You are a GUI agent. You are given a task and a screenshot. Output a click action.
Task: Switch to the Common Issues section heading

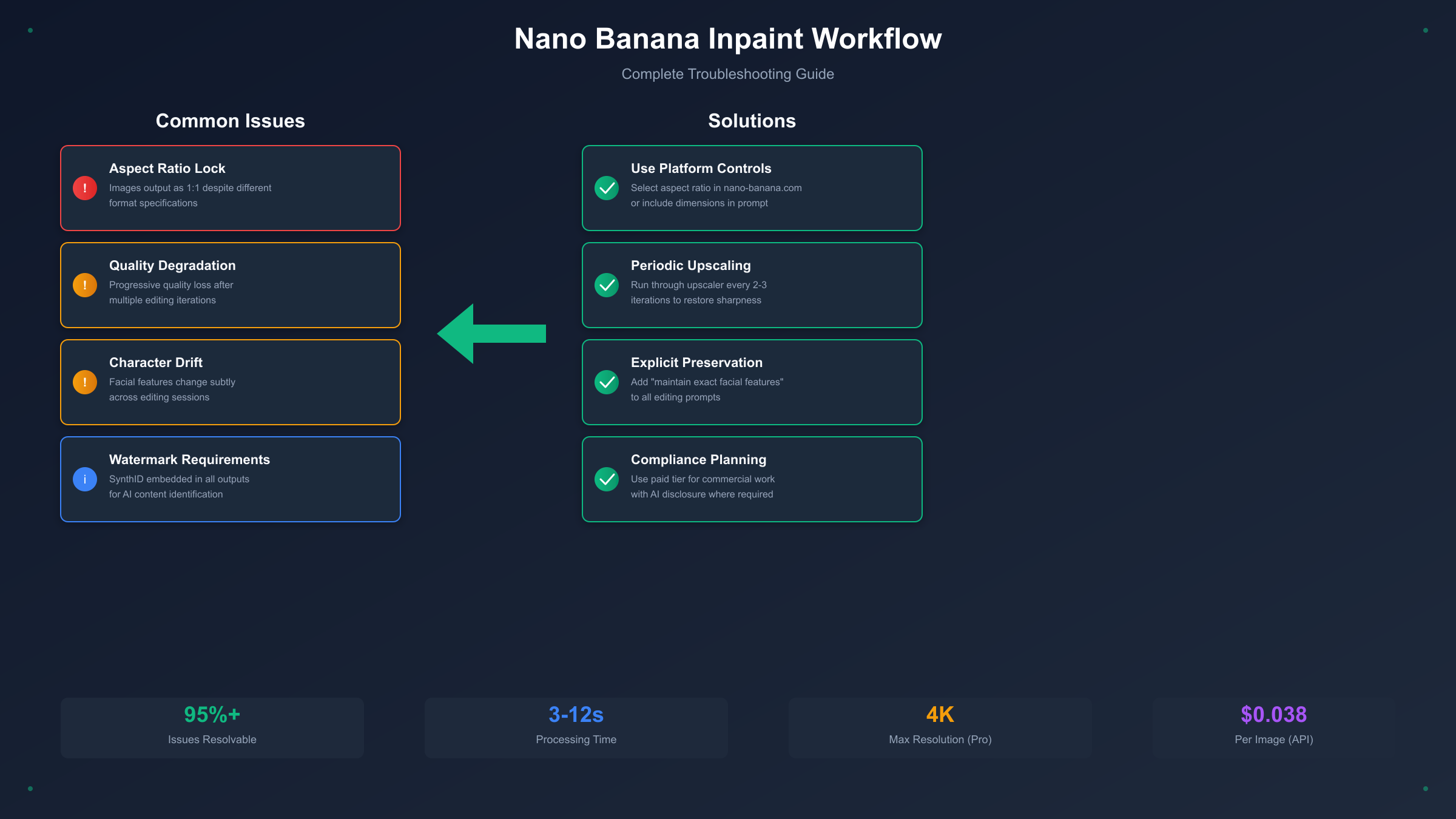tap(230, 121)
